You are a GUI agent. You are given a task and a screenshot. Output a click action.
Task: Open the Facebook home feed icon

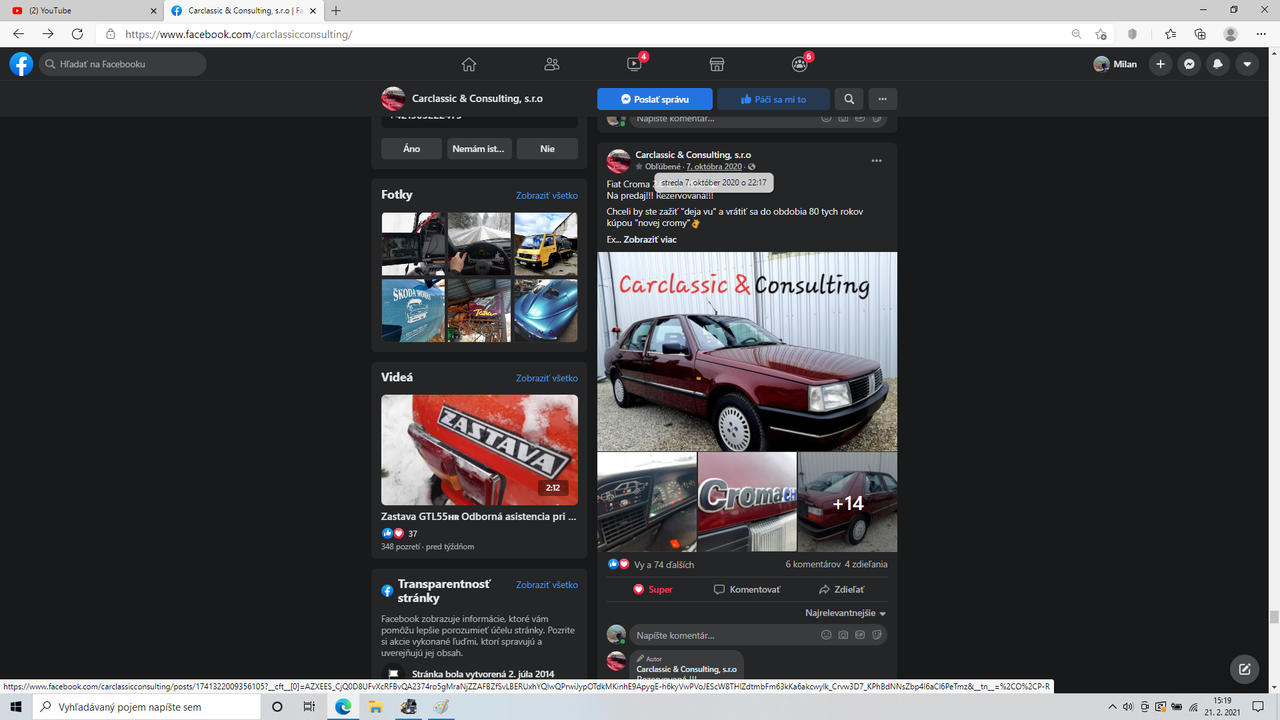click(x=468, y=64)
